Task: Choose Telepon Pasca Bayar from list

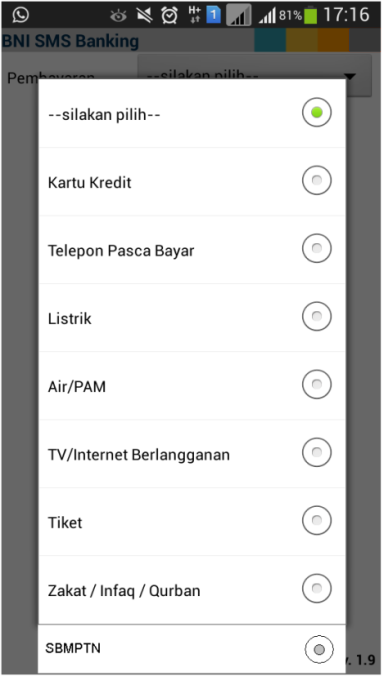Action: pos(192,250)
